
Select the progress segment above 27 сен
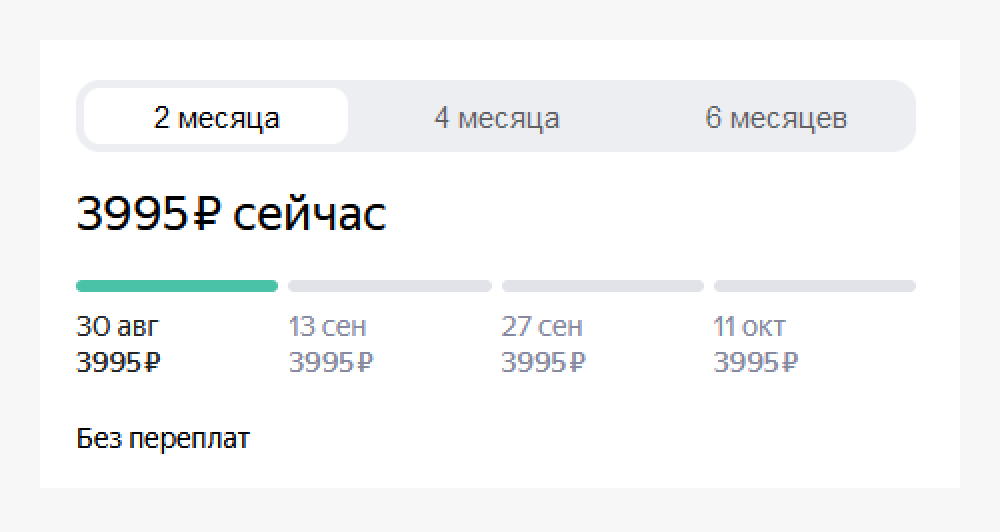coord(603,286)
